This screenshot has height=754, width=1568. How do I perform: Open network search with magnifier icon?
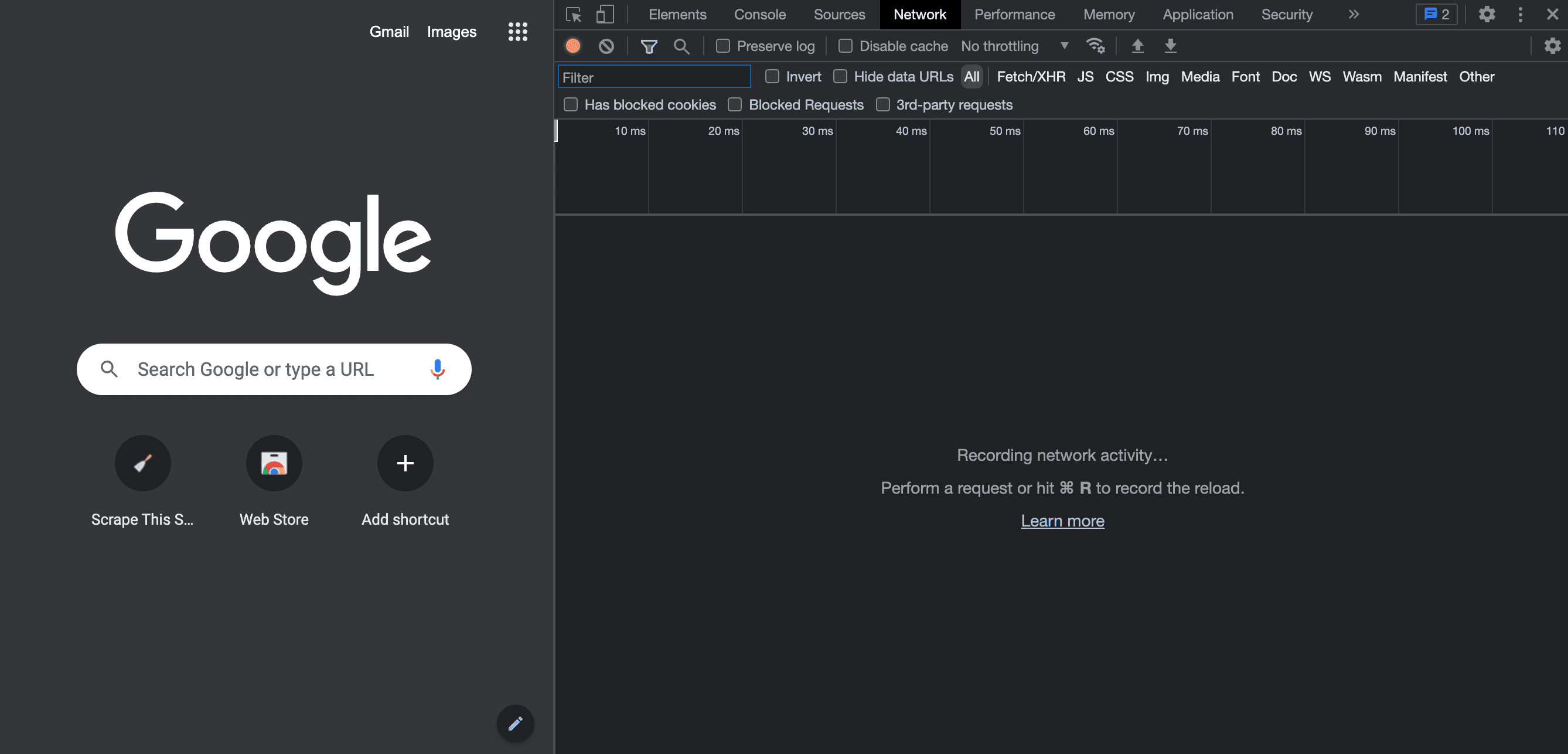[x=681, y=46]
